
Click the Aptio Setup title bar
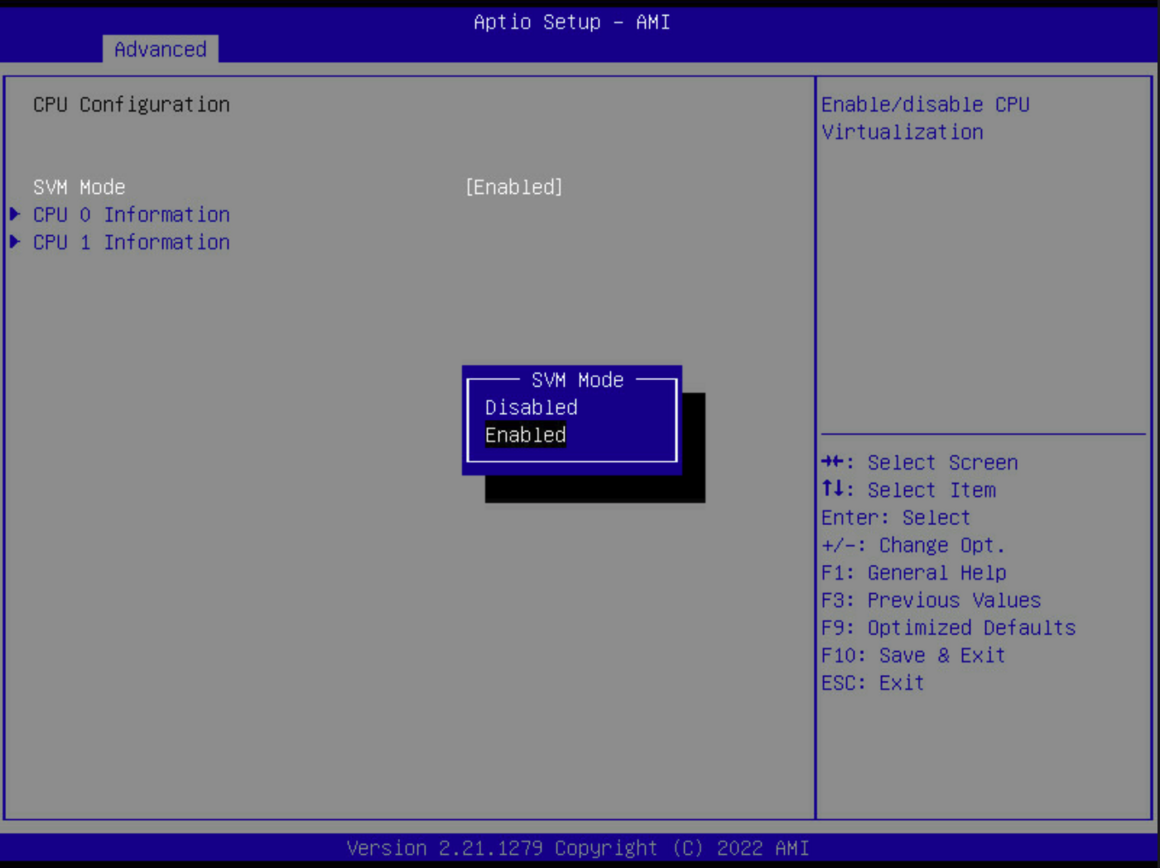point(571,21)
